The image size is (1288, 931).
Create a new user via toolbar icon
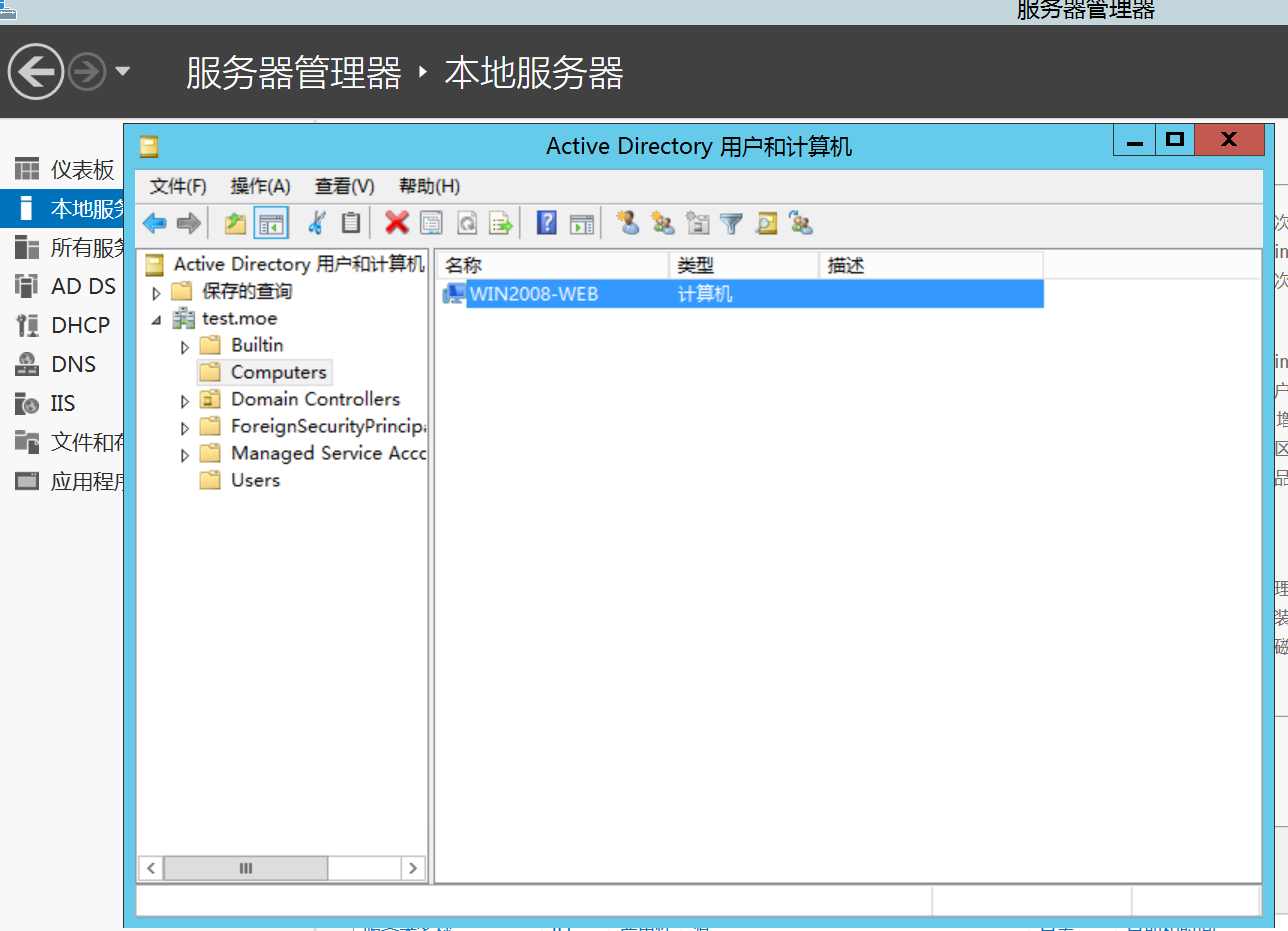coord(628,223)
